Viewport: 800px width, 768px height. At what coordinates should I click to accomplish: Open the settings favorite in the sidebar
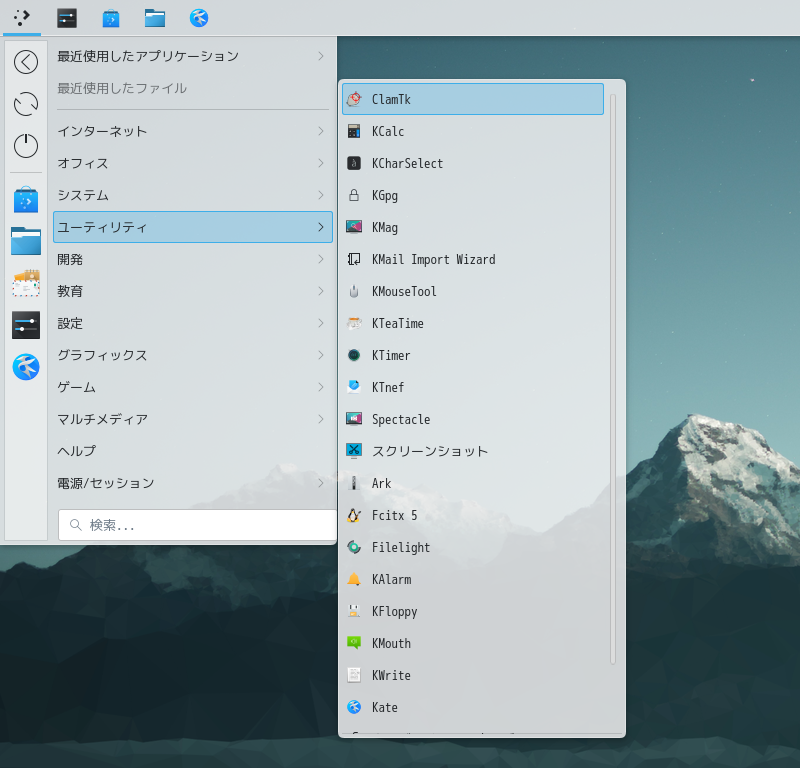(26, 325)
